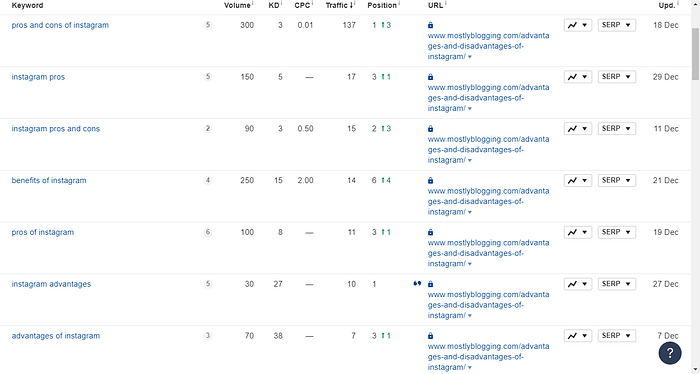Screen dimensions: 700x374
Task: Sort table by Volume column
Action: 237,5
